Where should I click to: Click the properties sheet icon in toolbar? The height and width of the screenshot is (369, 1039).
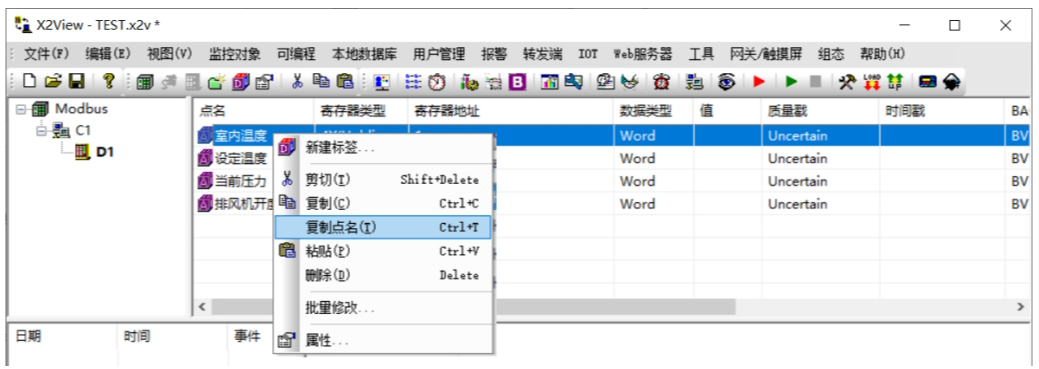(264, 81)
